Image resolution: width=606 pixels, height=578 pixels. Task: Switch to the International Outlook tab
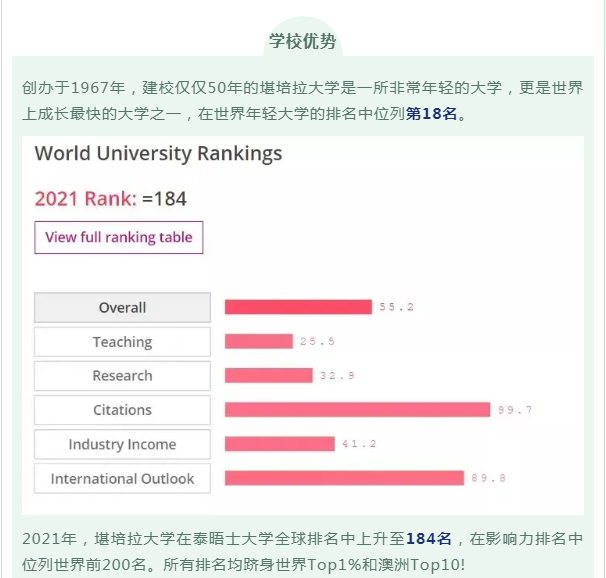point(122,478)
